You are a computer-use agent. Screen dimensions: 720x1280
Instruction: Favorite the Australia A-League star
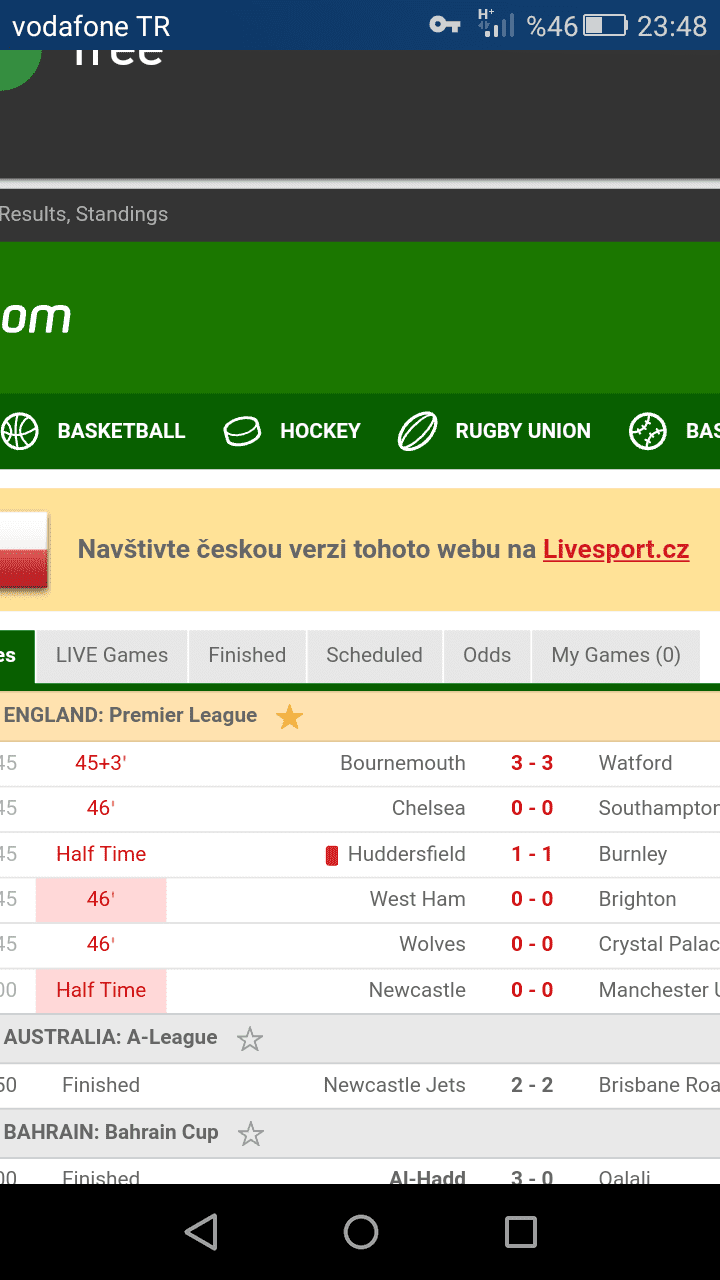coord(250,1039)
